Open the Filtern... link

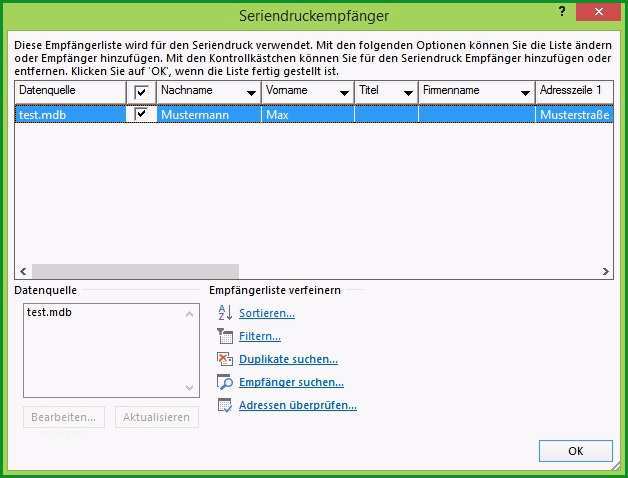pos(260,336)
